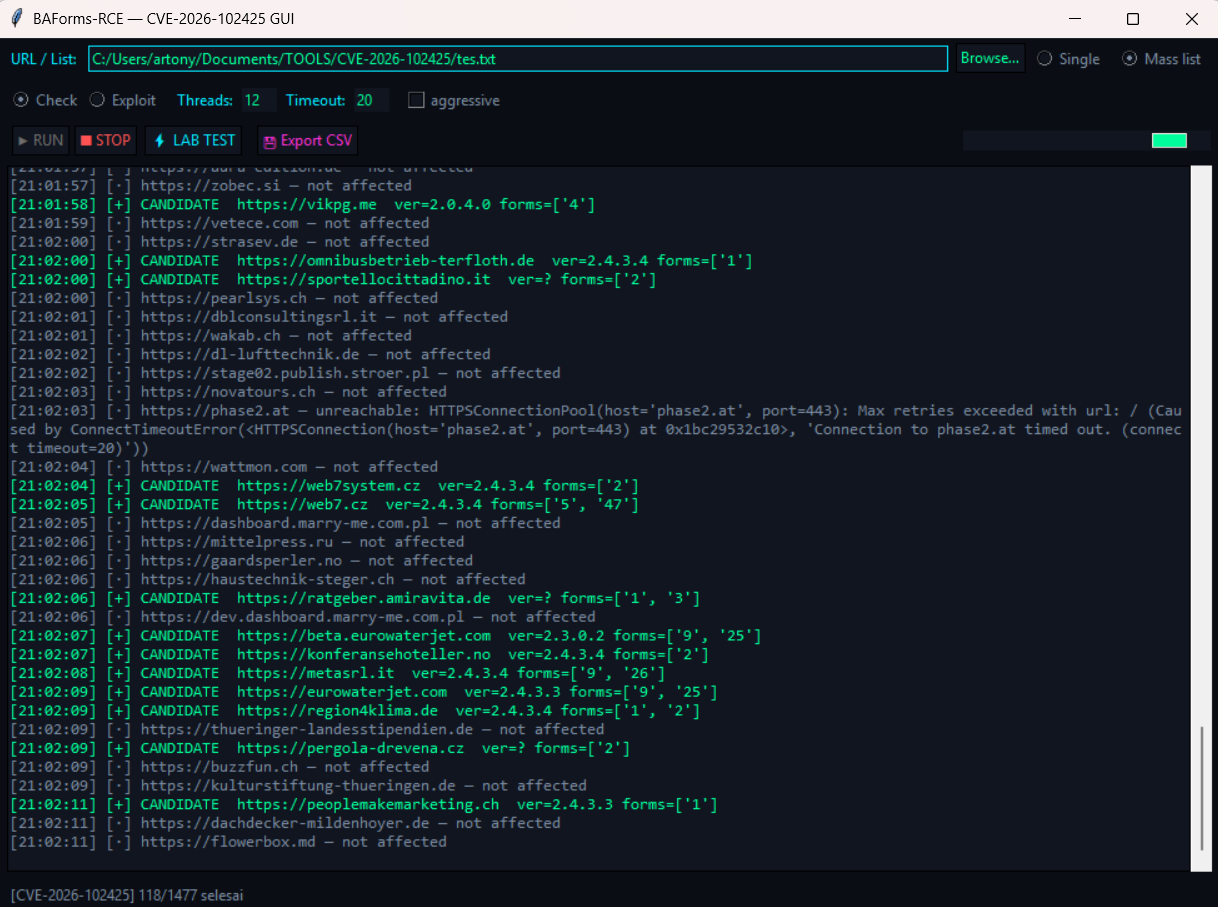The image size is (1218, 907).
Task: Select the Single radio button
Action: pos(1068,59)
